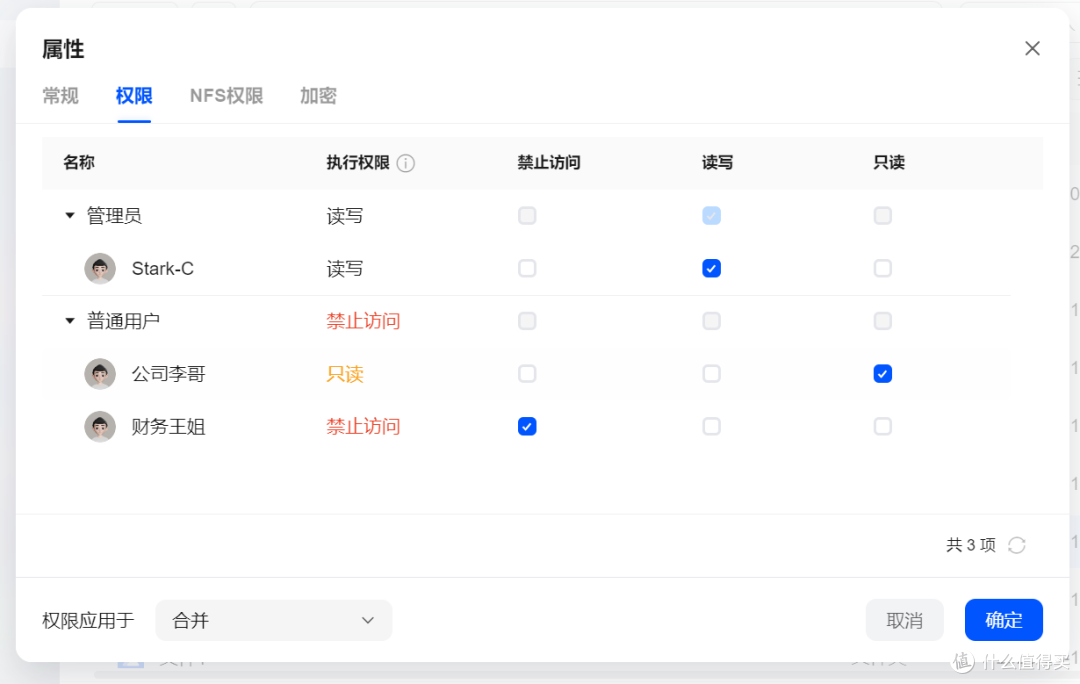Click 读写 execute permission of 管理员
The width and height of the screenshot is (1080, 684).
point(345,216)
